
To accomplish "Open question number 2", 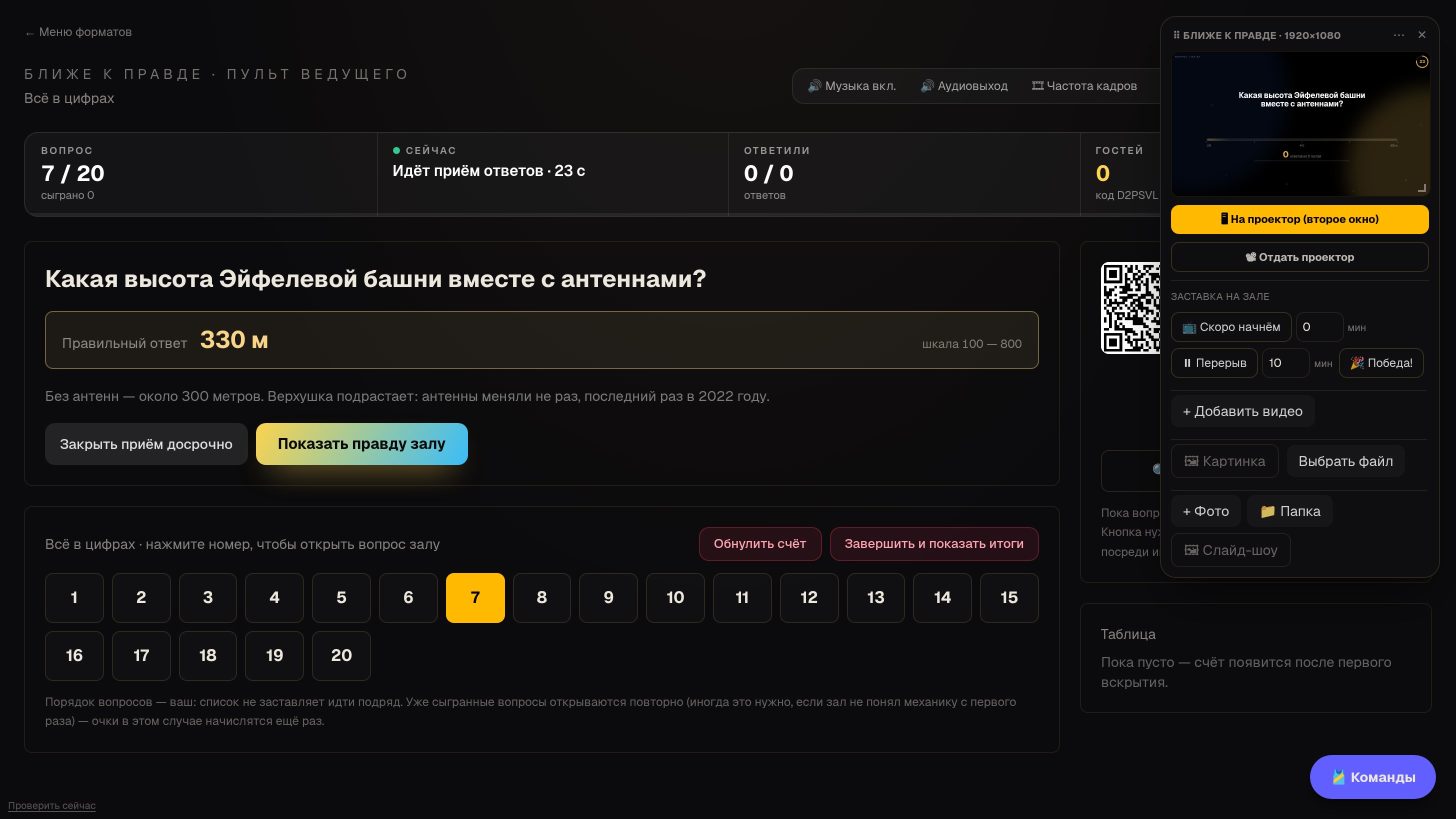I will pos(141,598).
